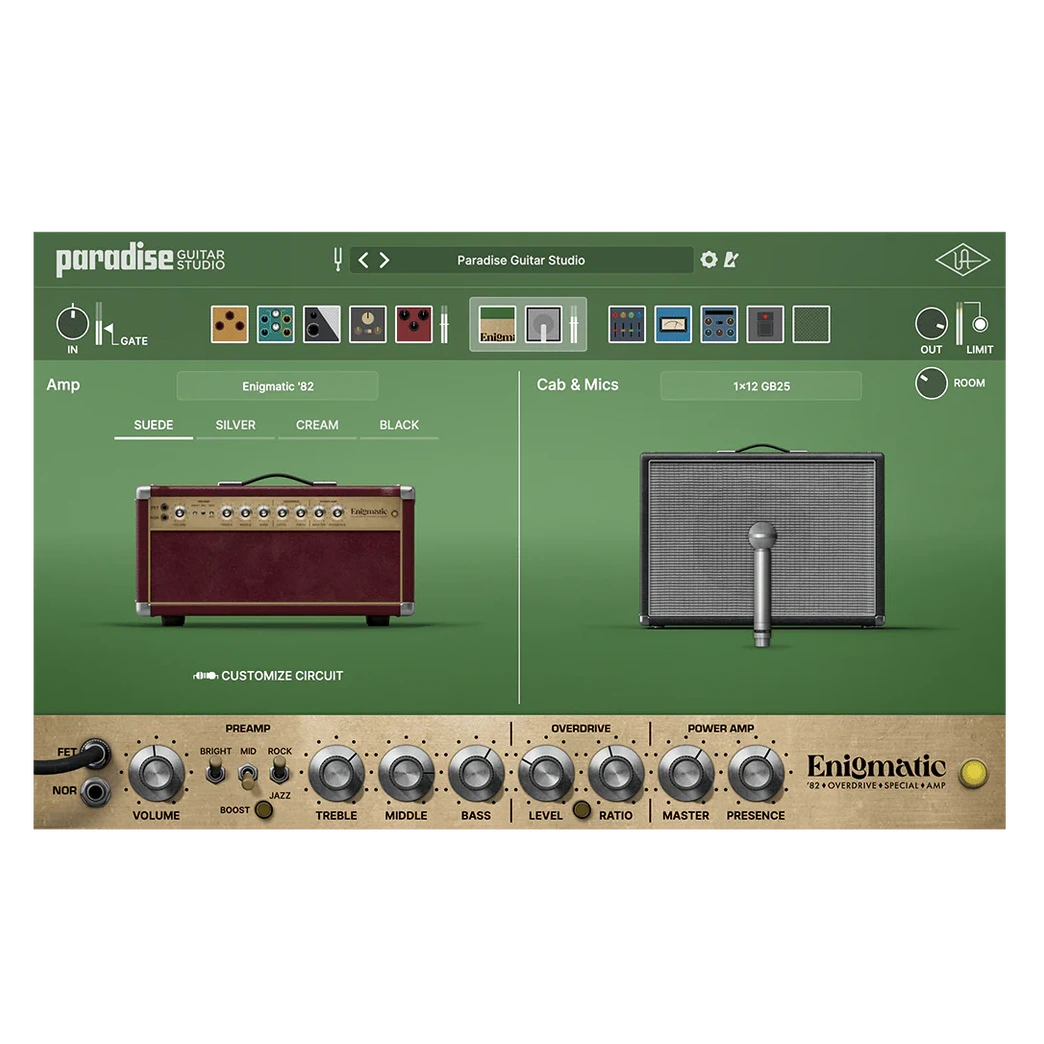The image size is (1044, 1044).
Task: Click the PRESENCE knob
Action: (x=756, y=773)
